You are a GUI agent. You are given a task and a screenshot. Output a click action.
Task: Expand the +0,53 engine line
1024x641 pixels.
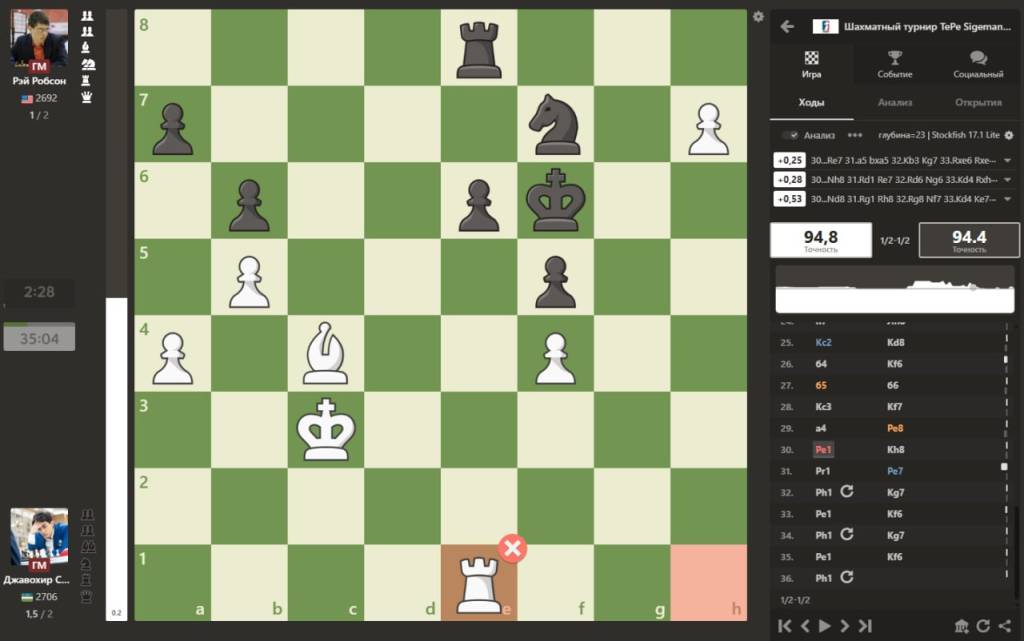[1007, 199]
